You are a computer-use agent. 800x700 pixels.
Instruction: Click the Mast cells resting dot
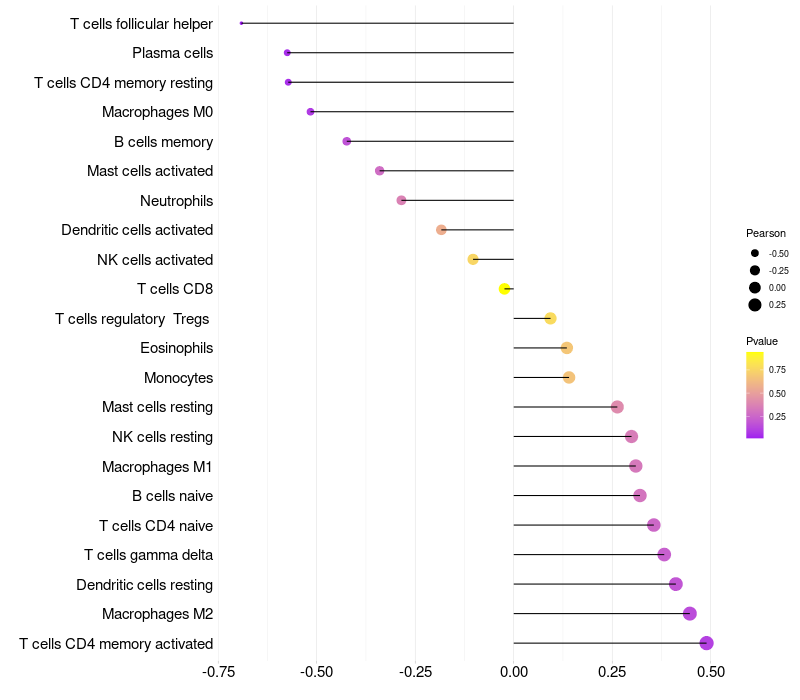(x=617, y=407)
